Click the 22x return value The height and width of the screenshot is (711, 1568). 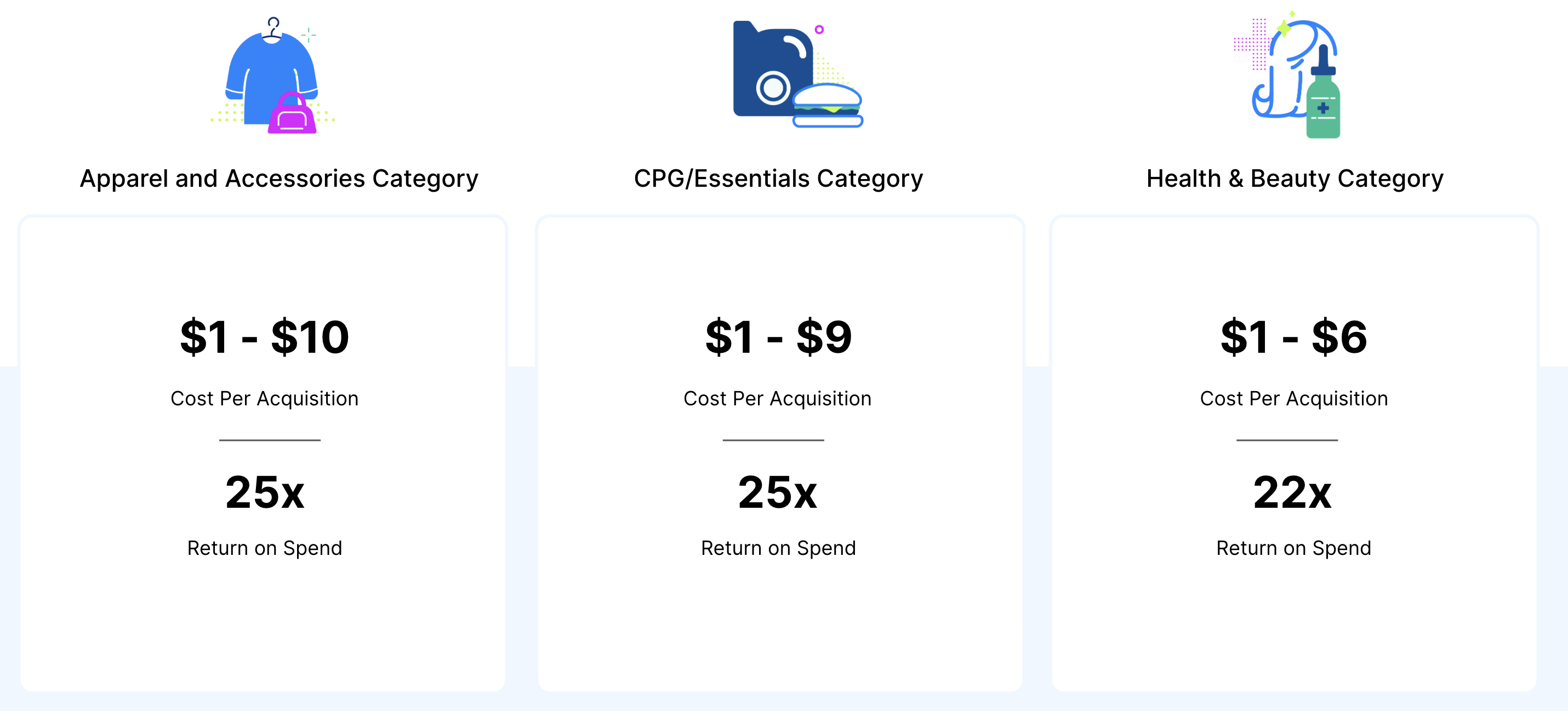pyautogui.click(x=1292, y=492)
